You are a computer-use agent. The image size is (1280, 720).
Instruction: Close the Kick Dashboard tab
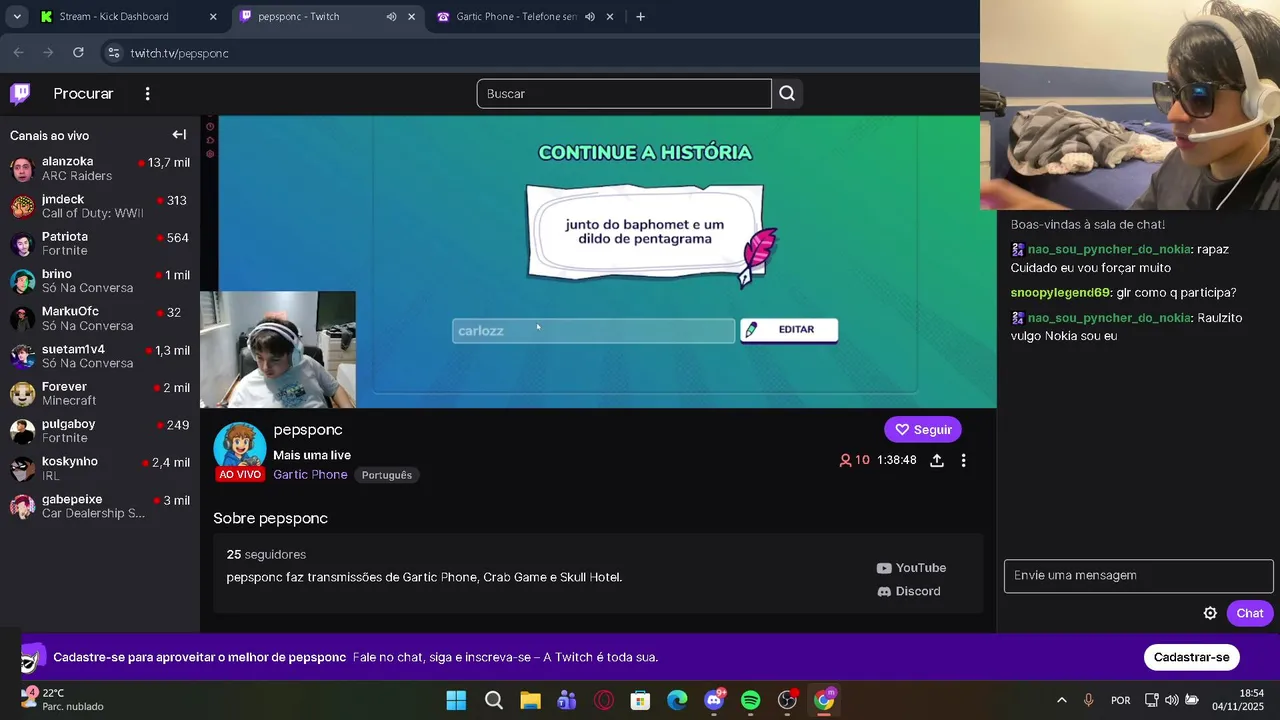[213, 17]
